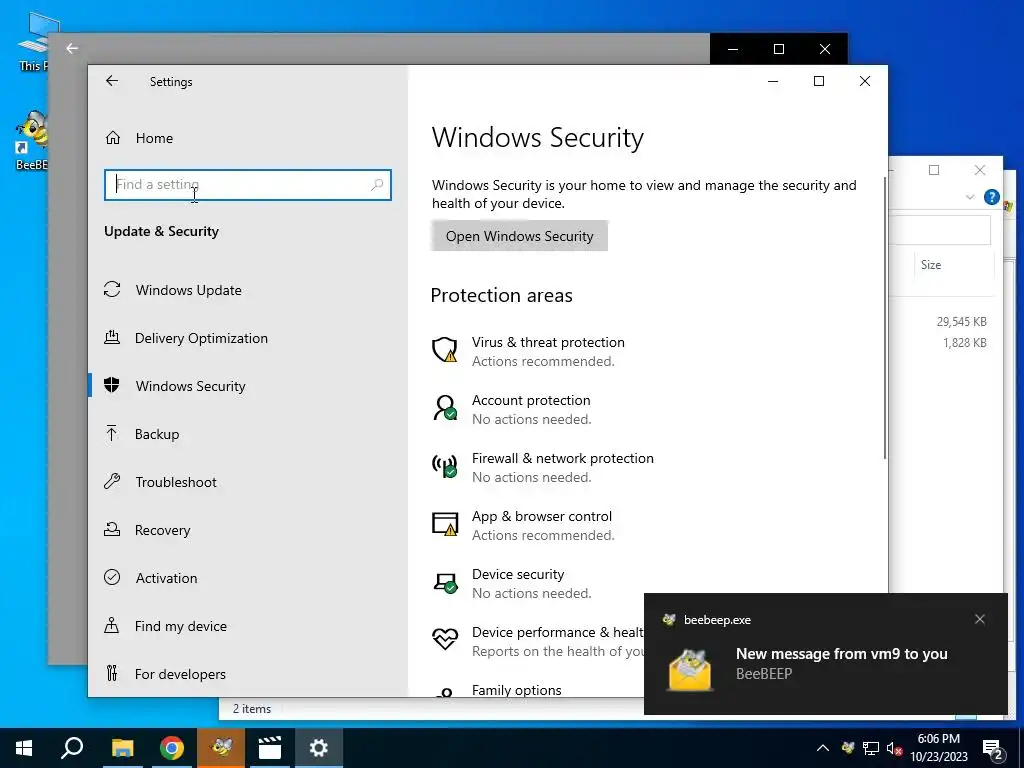Open the For developers section

tap(180, 674)
